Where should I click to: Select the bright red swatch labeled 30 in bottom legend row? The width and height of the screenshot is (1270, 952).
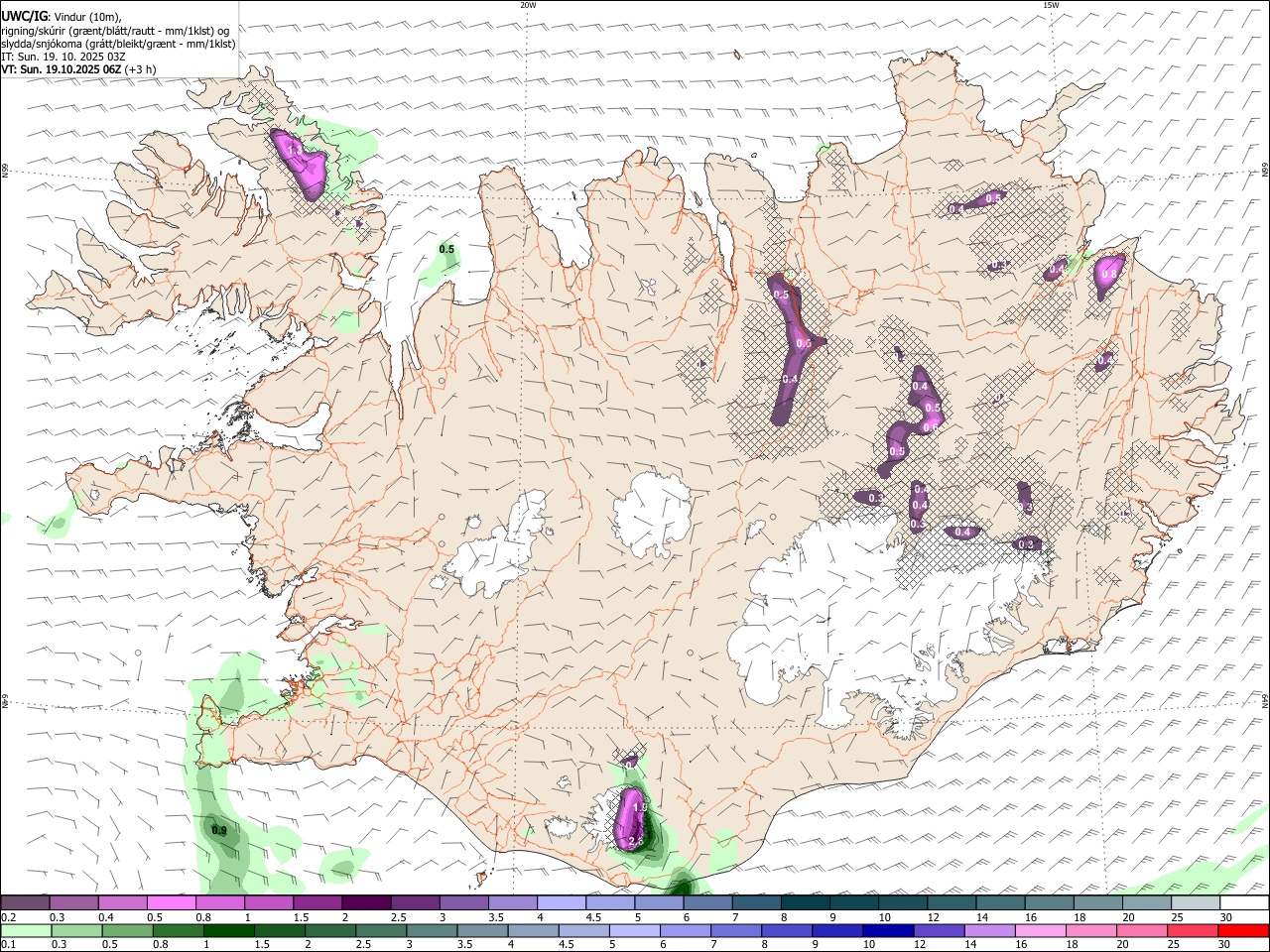pos(1245,931)
